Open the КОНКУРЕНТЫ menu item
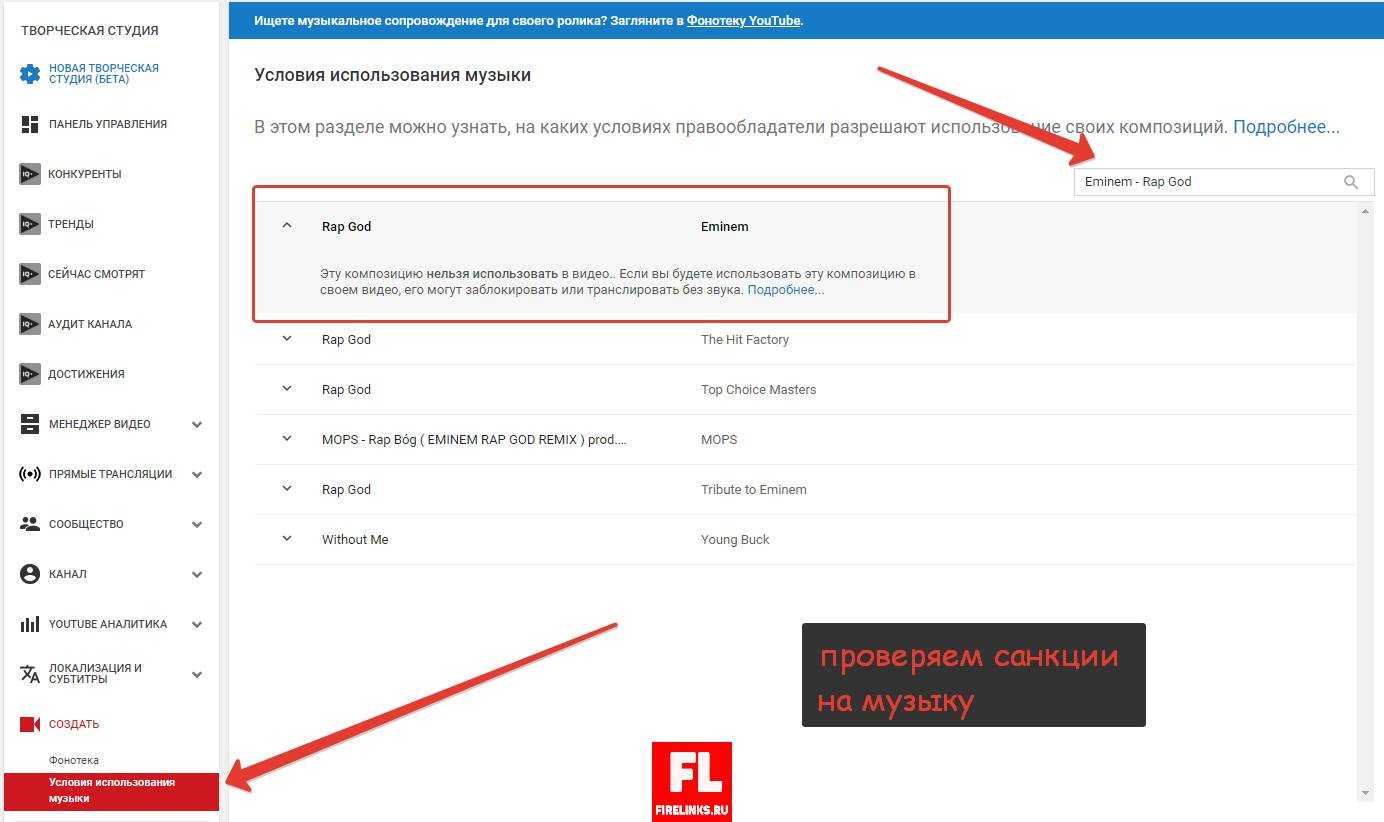The height and width of the screenshot is (822, 1384). [85, 174]
